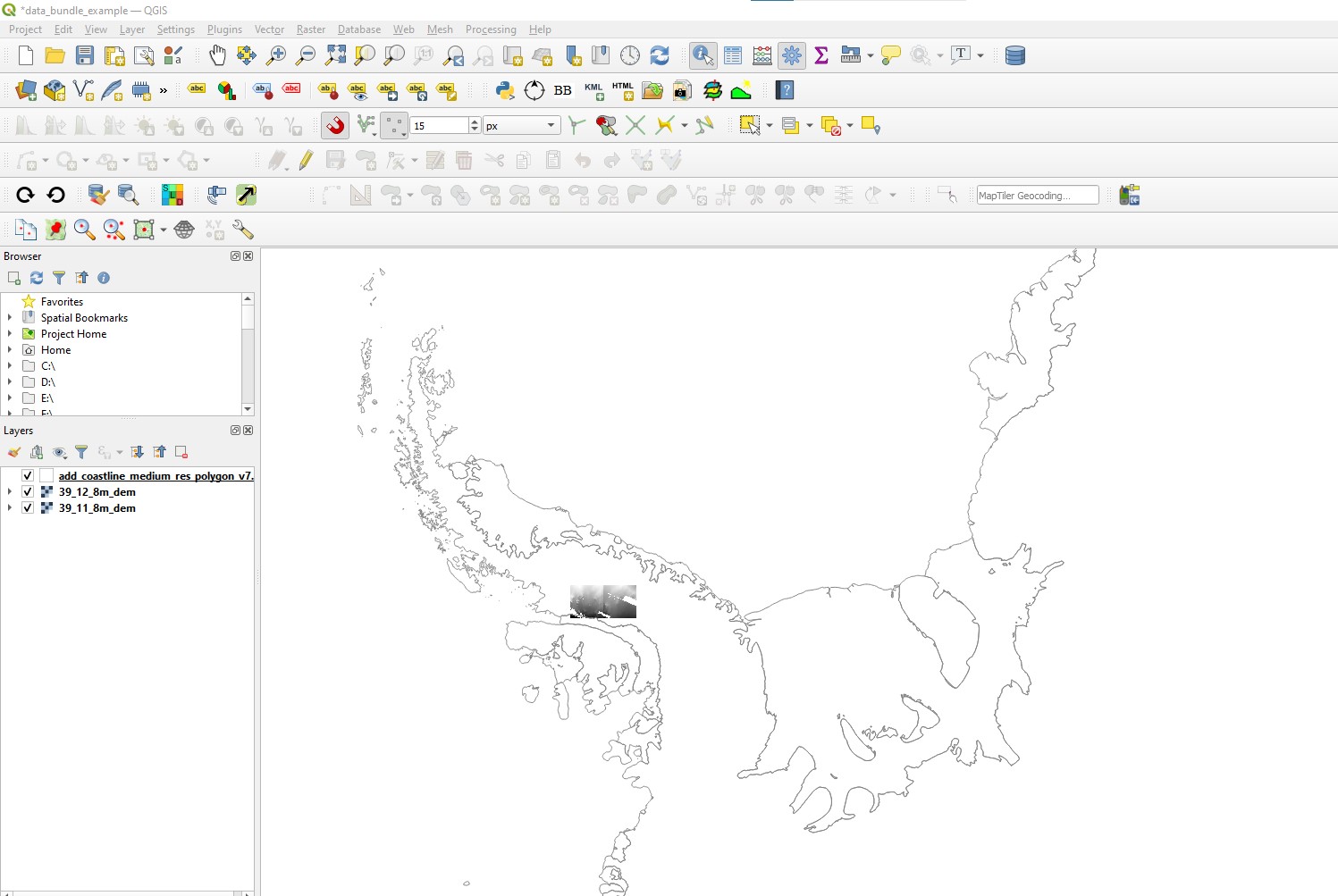Open the Project menu
The height and width of the screenshot is (896, 1338).
25,29
